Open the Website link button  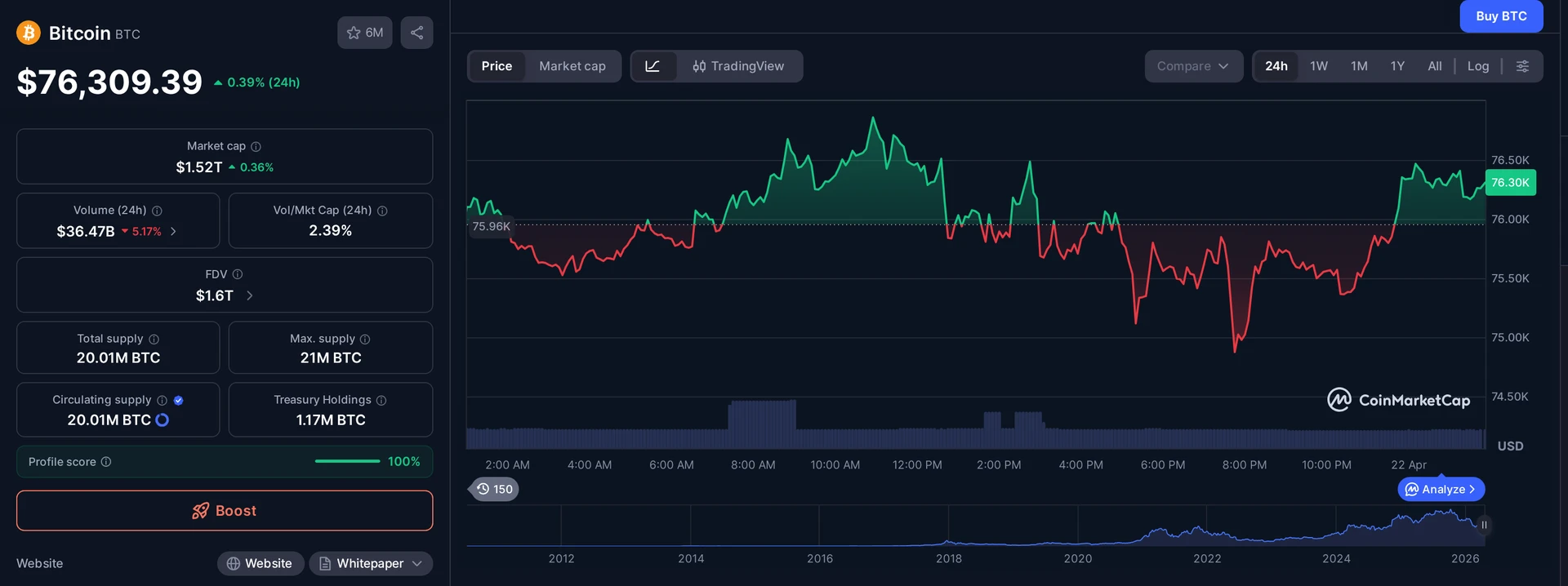261,563
